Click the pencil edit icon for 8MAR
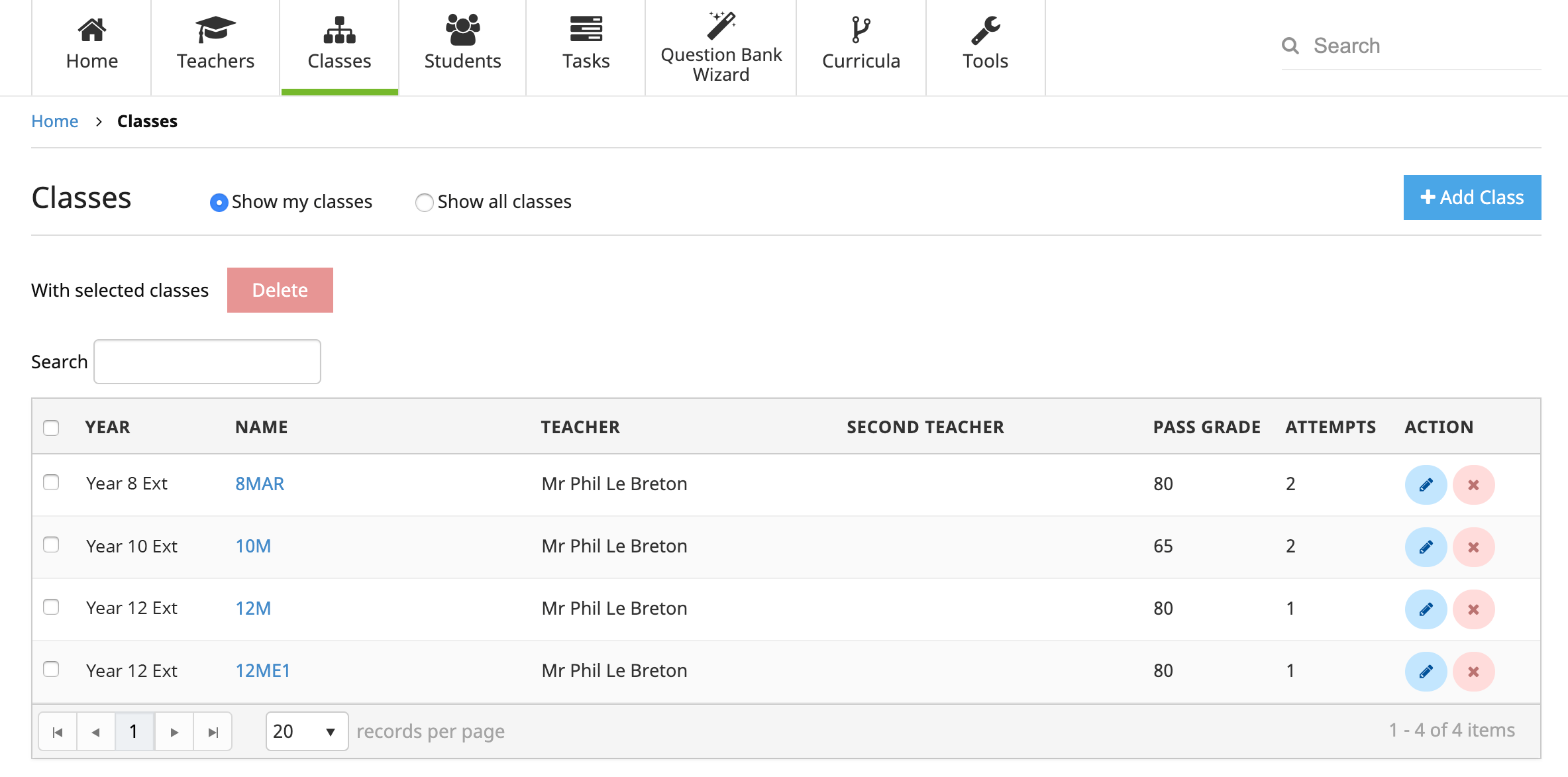 pos(1426,485)
